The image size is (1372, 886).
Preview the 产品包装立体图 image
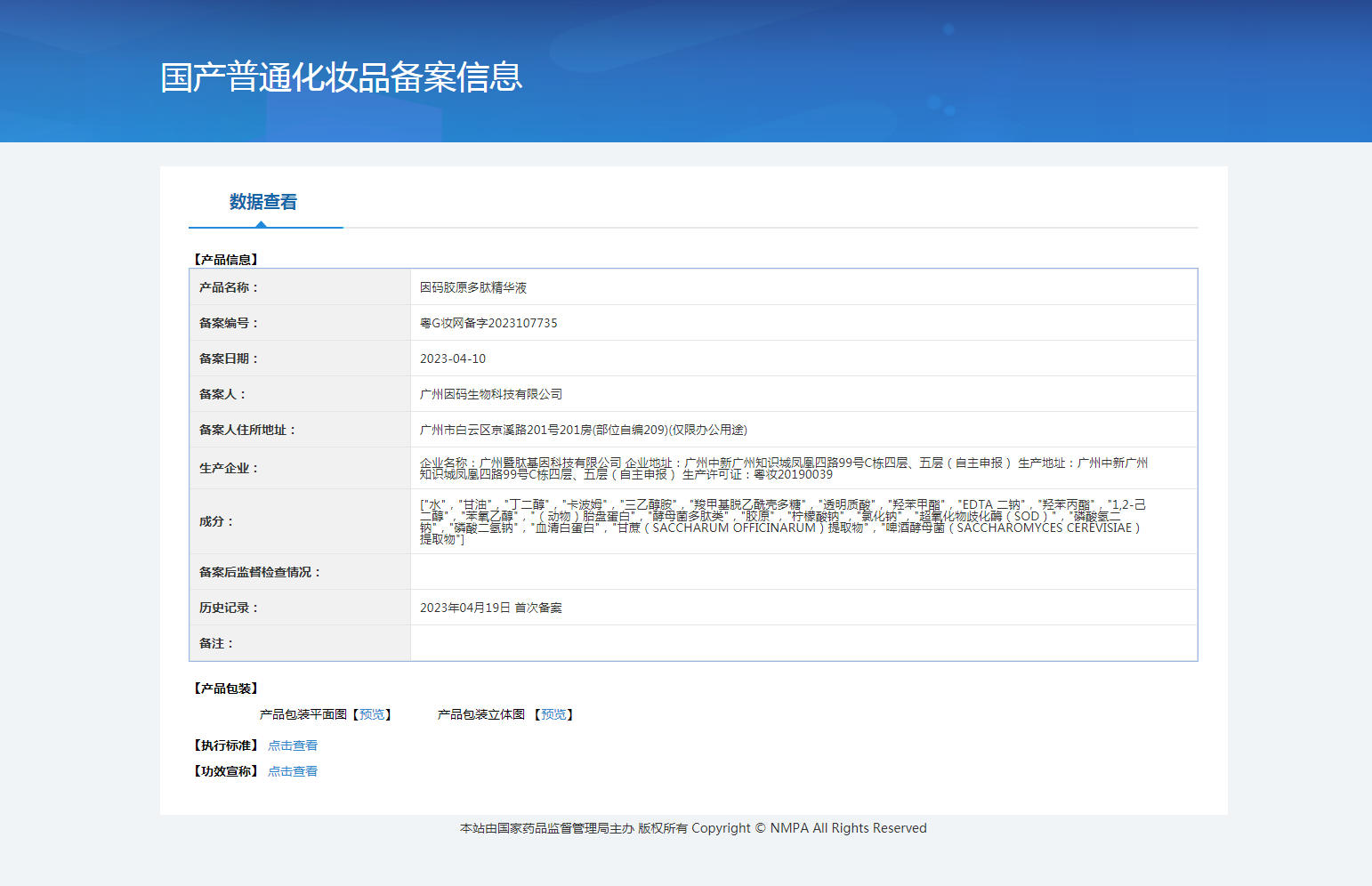click(553, 714)
